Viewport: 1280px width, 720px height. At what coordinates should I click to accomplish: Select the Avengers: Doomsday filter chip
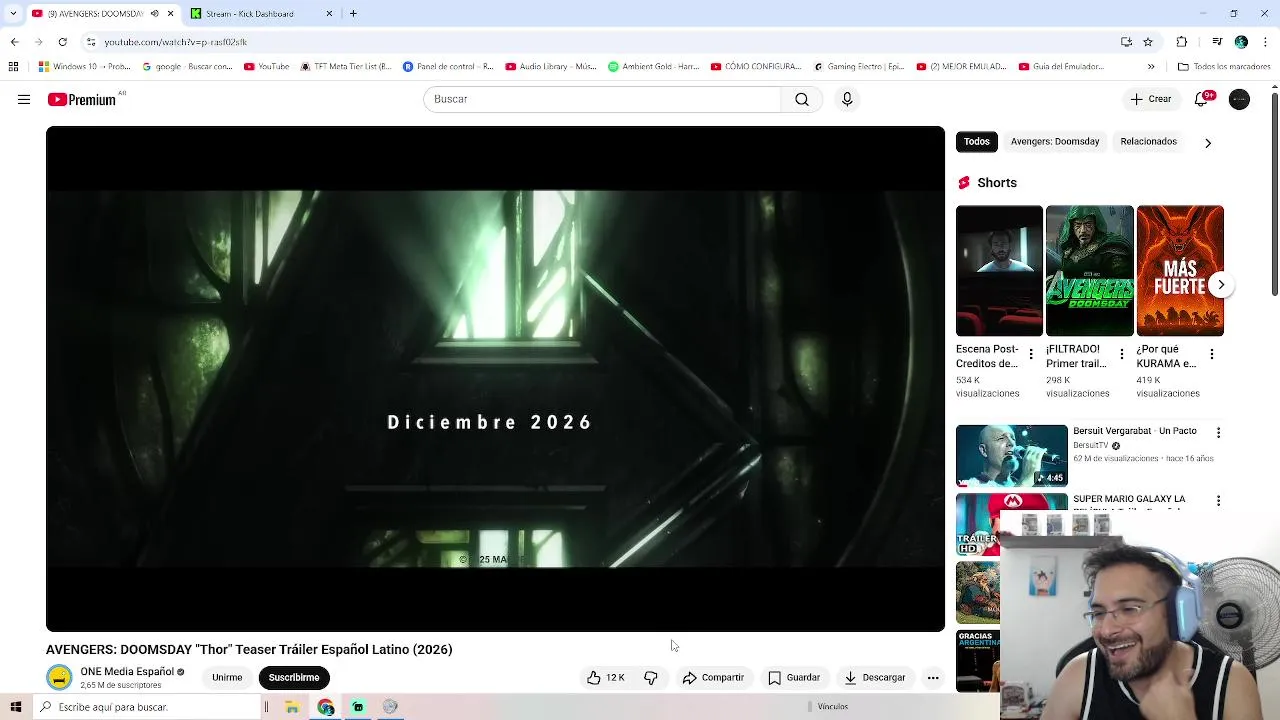coord(1055,141)
